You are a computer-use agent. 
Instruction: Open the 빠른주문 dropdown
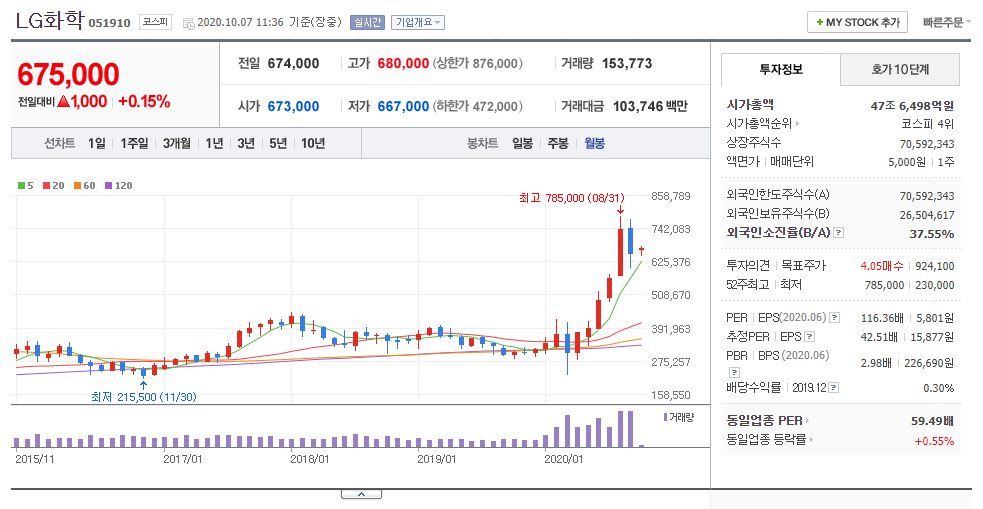tap(947, 23)
